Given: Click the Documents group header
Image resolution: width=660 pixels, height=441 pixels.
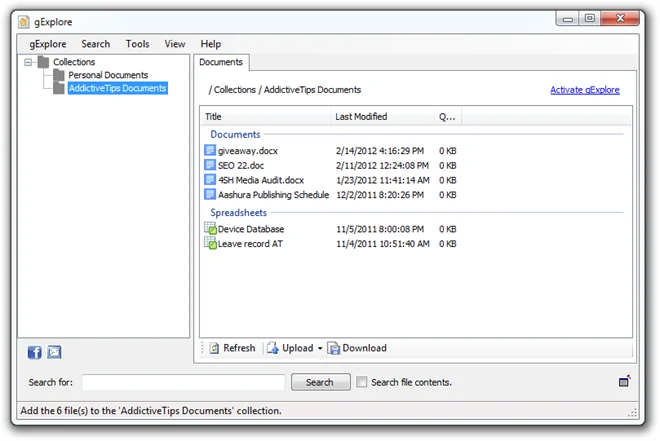Looking at the screenshot, I should pos(235,134).
